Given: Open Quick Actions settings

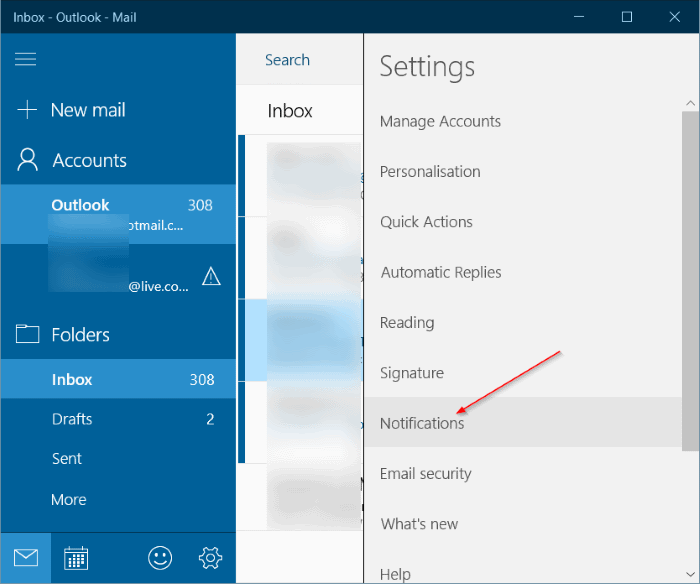Looking at the screenshot, I should (426, 222).
